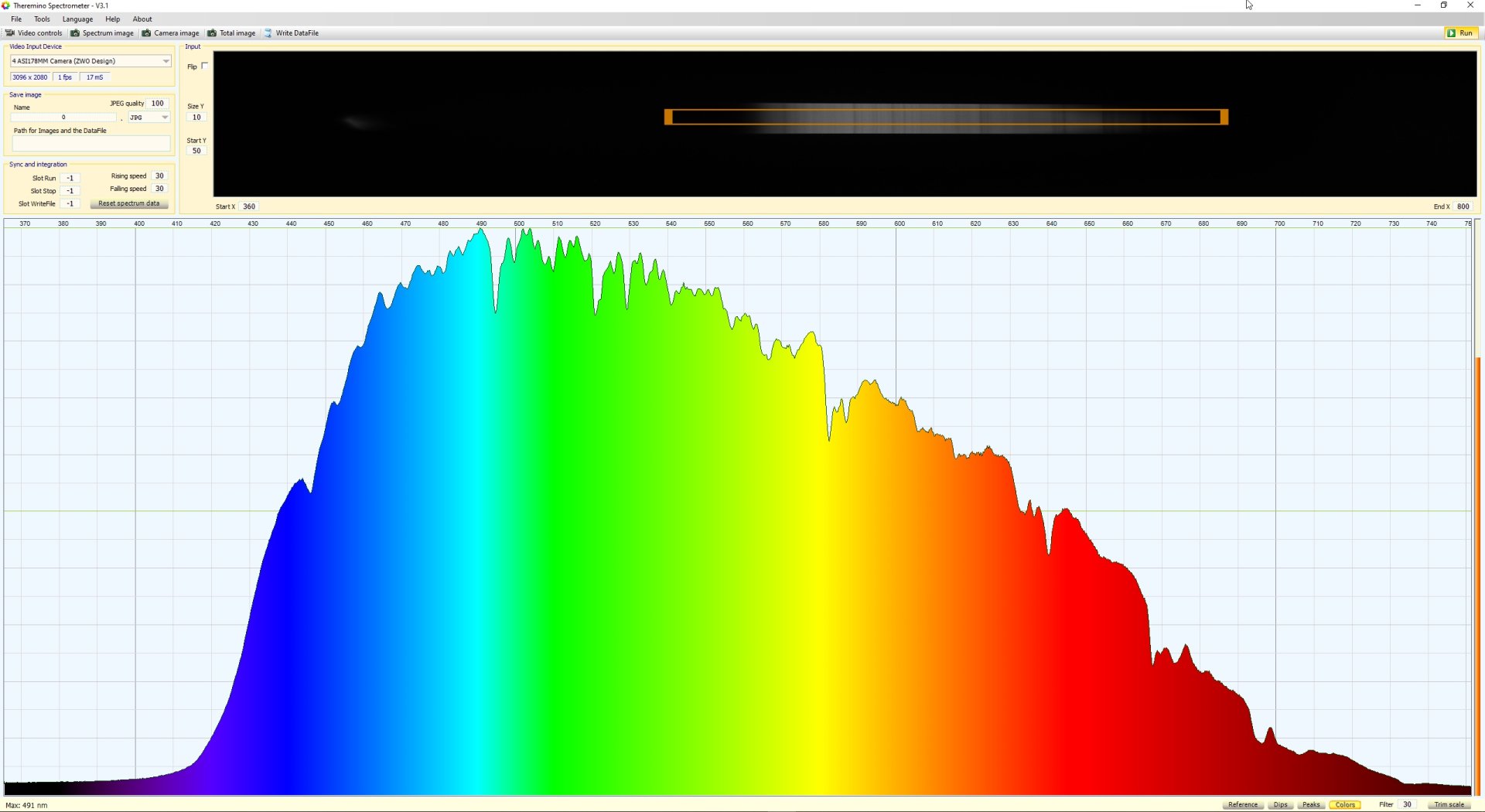
Task: Toggle the Colors display button
Action: [1345, 804]
